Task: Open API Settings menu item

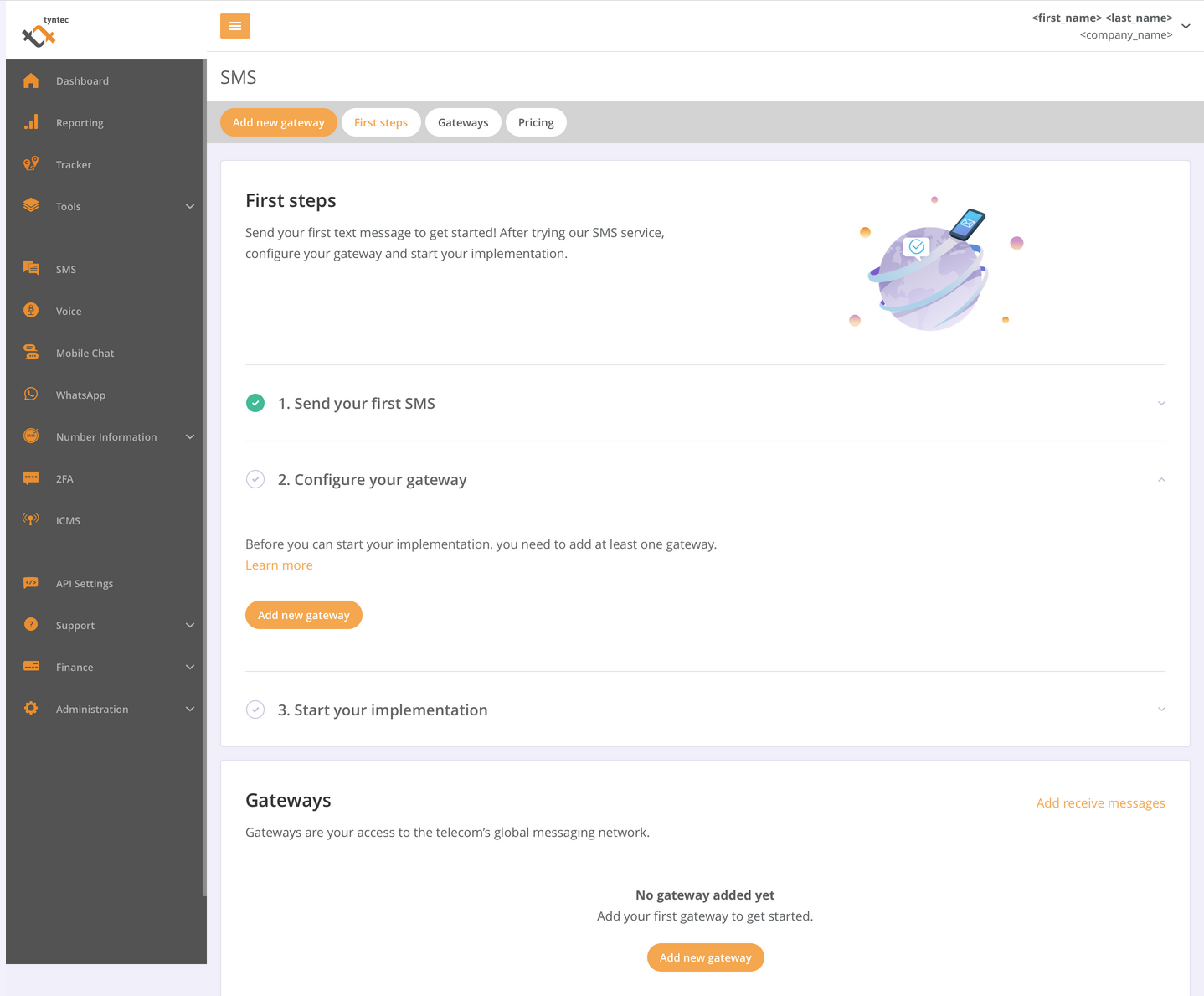Action: (85, 583)
